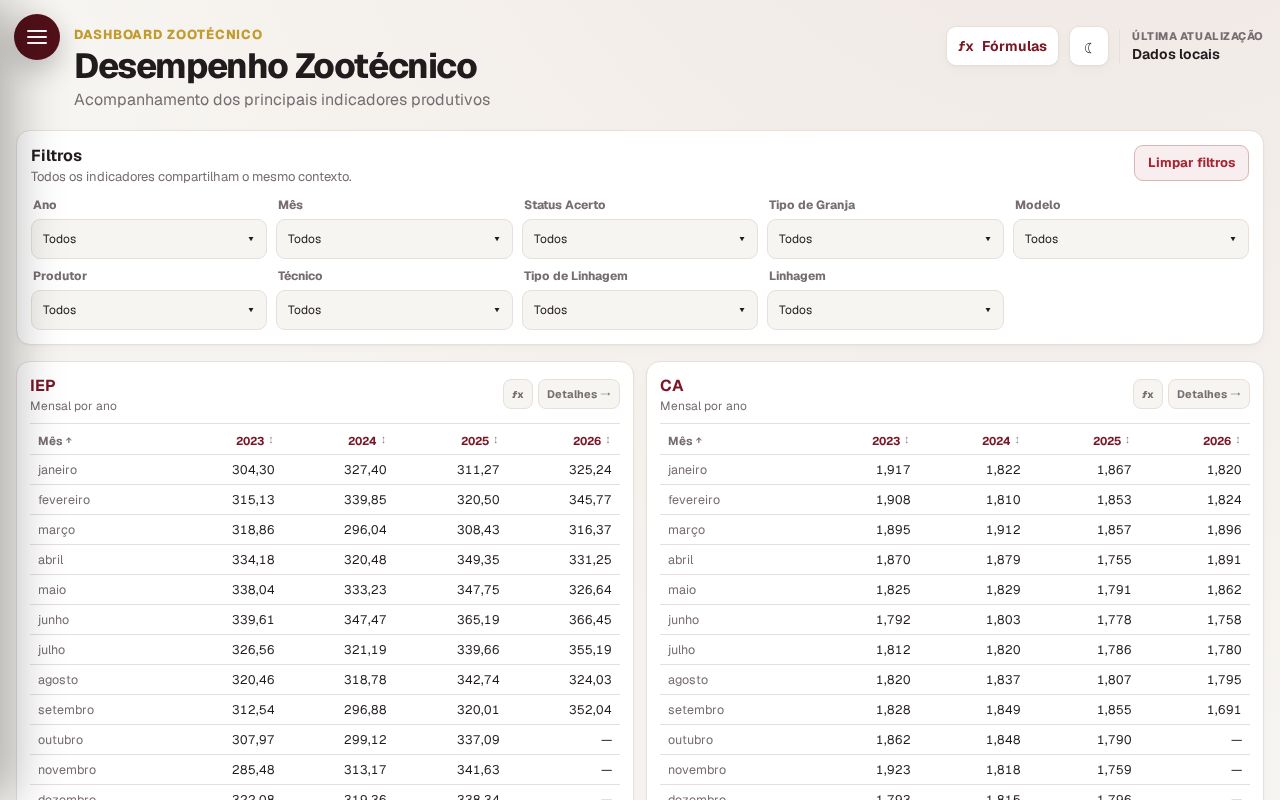This screenshot has height=800, width=1280.
Task: Sort CA table by 2023 column
Action: click(x=891, y=441)
